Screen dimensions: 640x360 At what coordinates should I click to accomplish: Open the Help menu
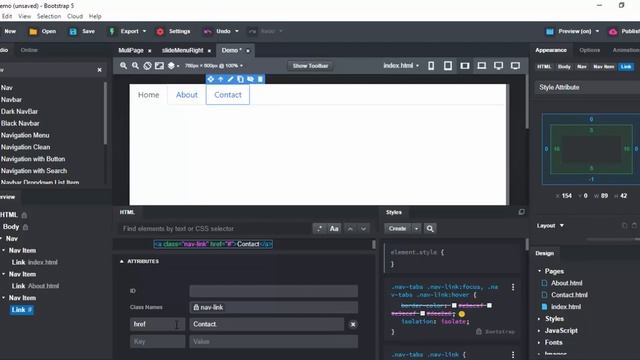coord(95,16)
